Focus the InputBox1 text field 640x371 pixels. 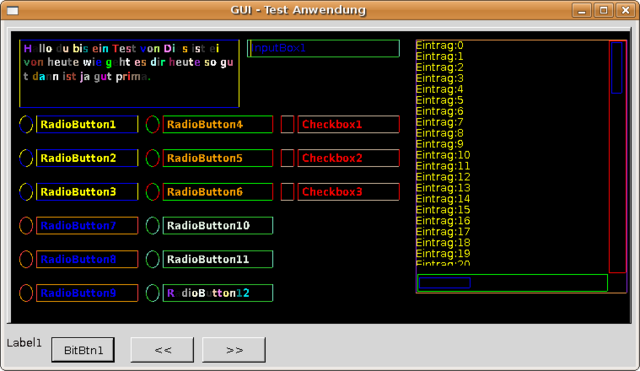coord(323,48)
